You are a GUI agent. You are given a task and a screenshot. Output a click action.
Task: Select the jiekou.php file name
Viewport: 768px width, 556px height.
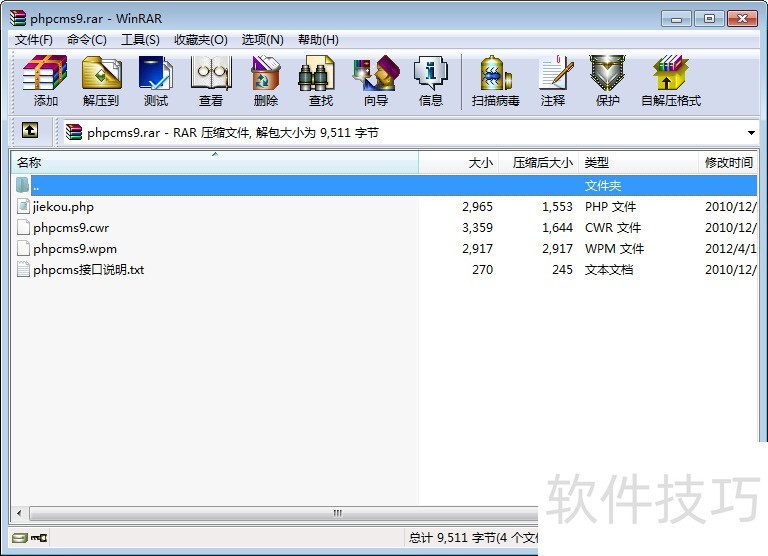pyautogui.click(x=64, y=207)
